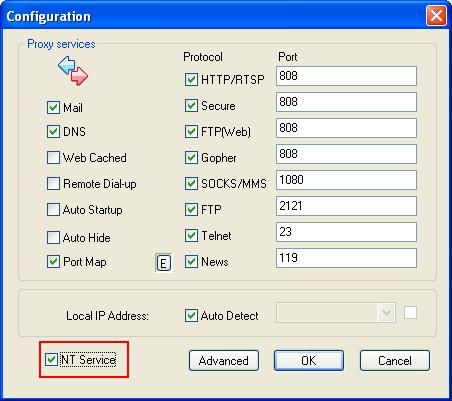Close the Configuration dialog
Screen dimensions: 452x401
436,15
